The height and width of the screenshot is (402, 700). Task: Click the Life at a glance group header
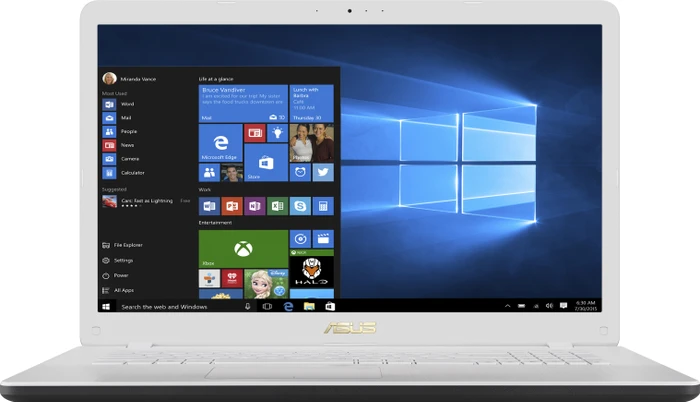(216, 79)
